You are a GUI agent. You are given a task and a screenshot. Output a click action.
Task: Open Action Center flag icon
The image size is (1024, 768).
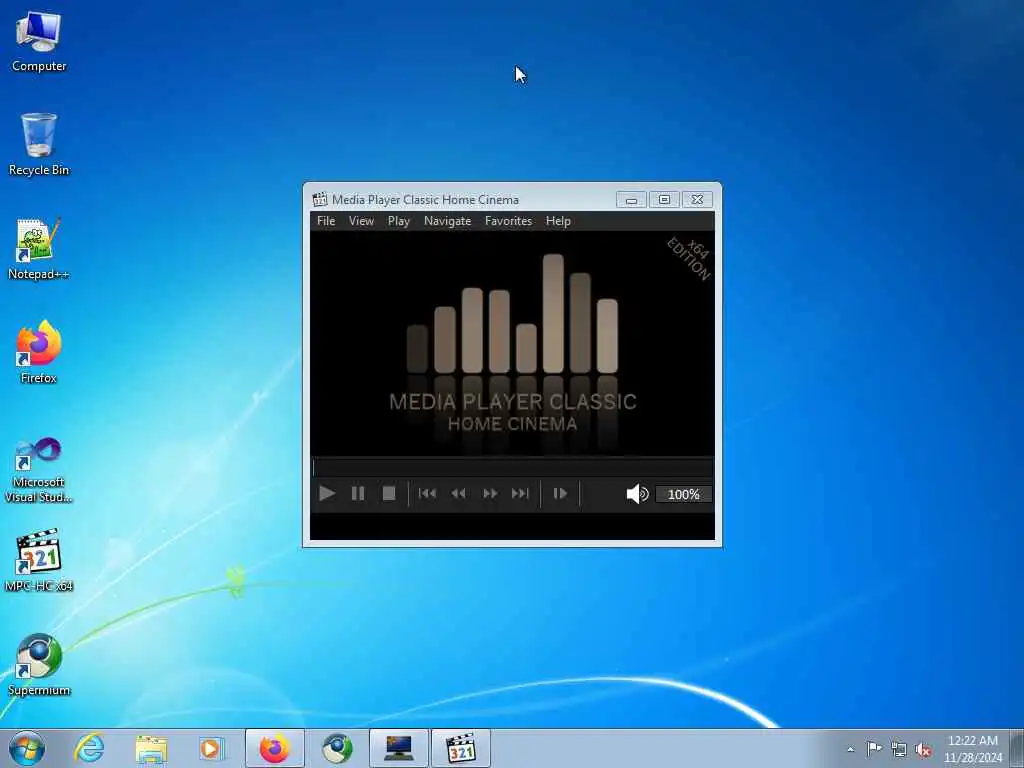[874, 749]
